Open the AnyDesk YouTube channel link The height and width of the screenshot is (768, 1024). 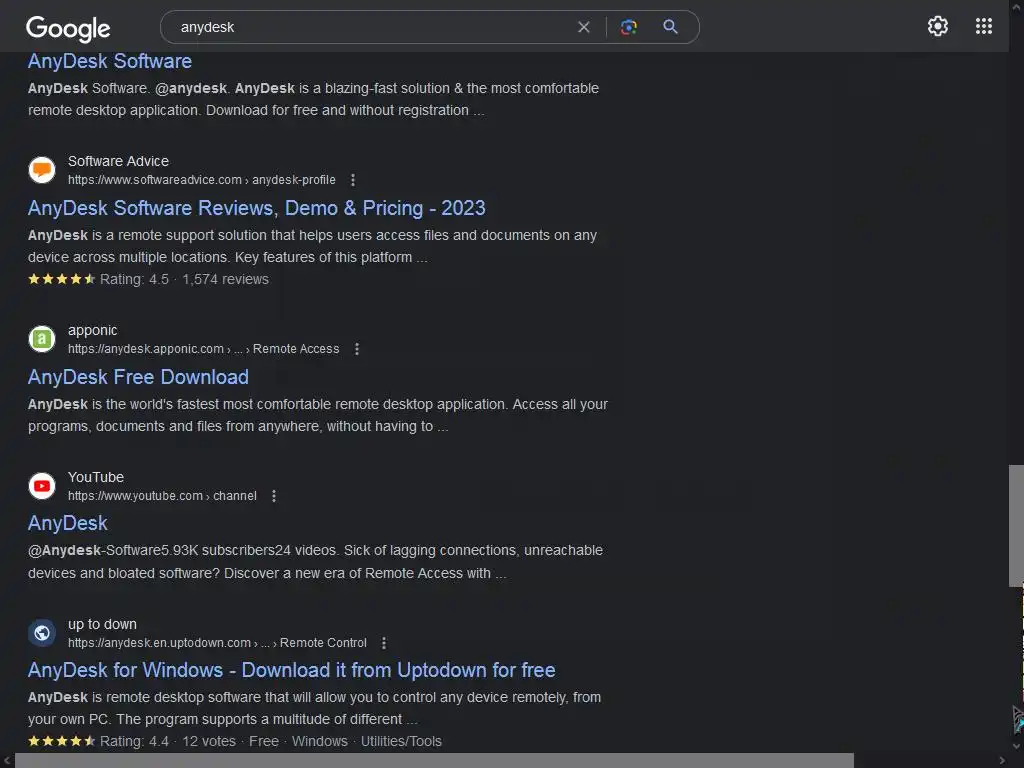(x=67, y=523)
